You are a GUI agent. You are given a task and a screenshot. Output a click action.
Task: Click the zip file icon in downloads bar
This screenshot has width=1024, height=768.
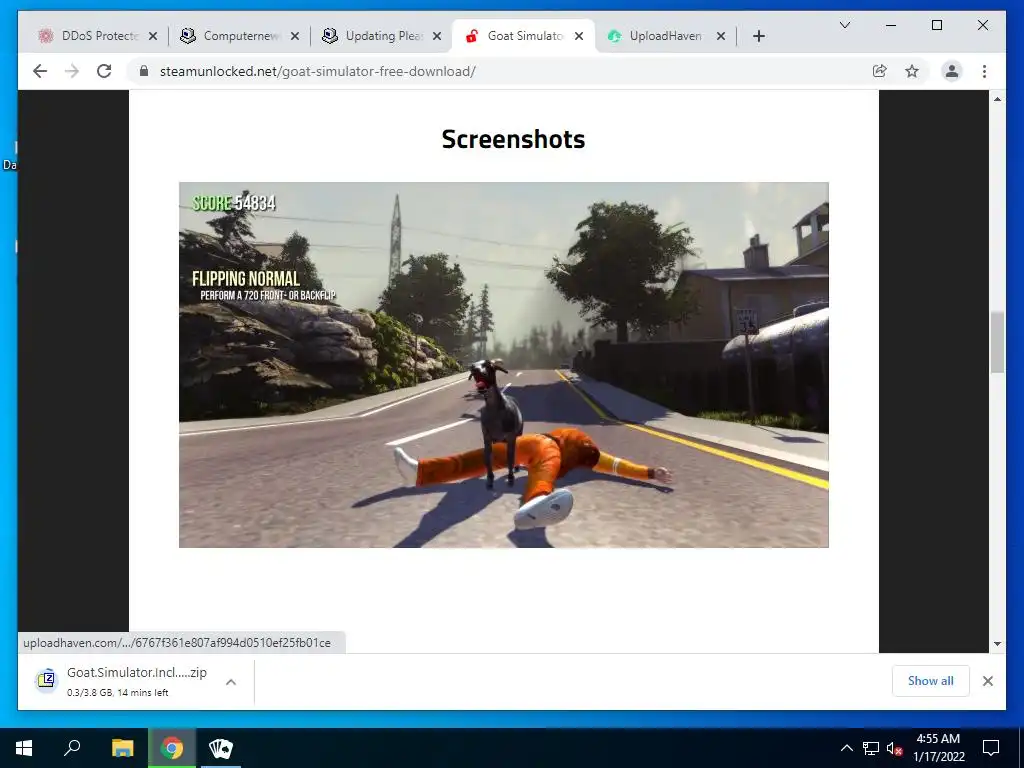[46, 680]
